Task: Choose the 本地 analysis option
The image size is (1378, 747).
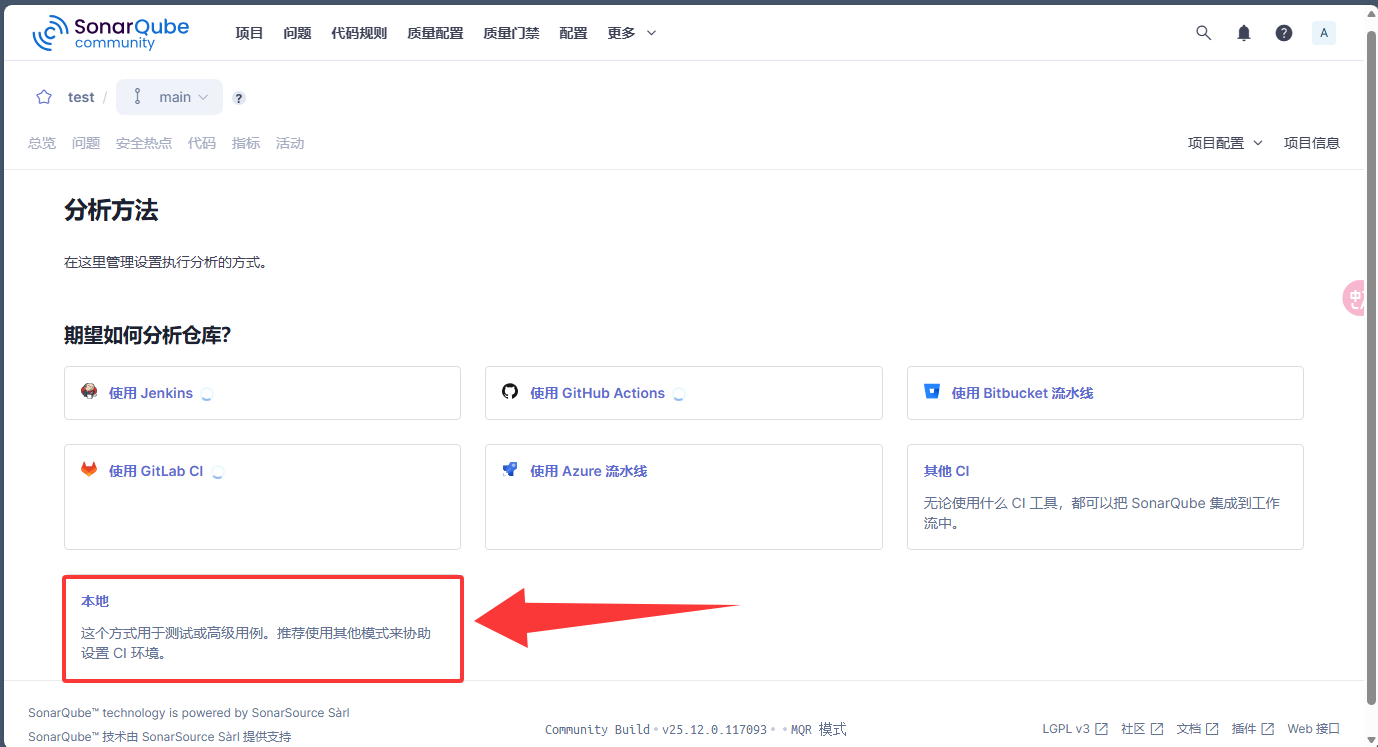Action: (262, 628)
